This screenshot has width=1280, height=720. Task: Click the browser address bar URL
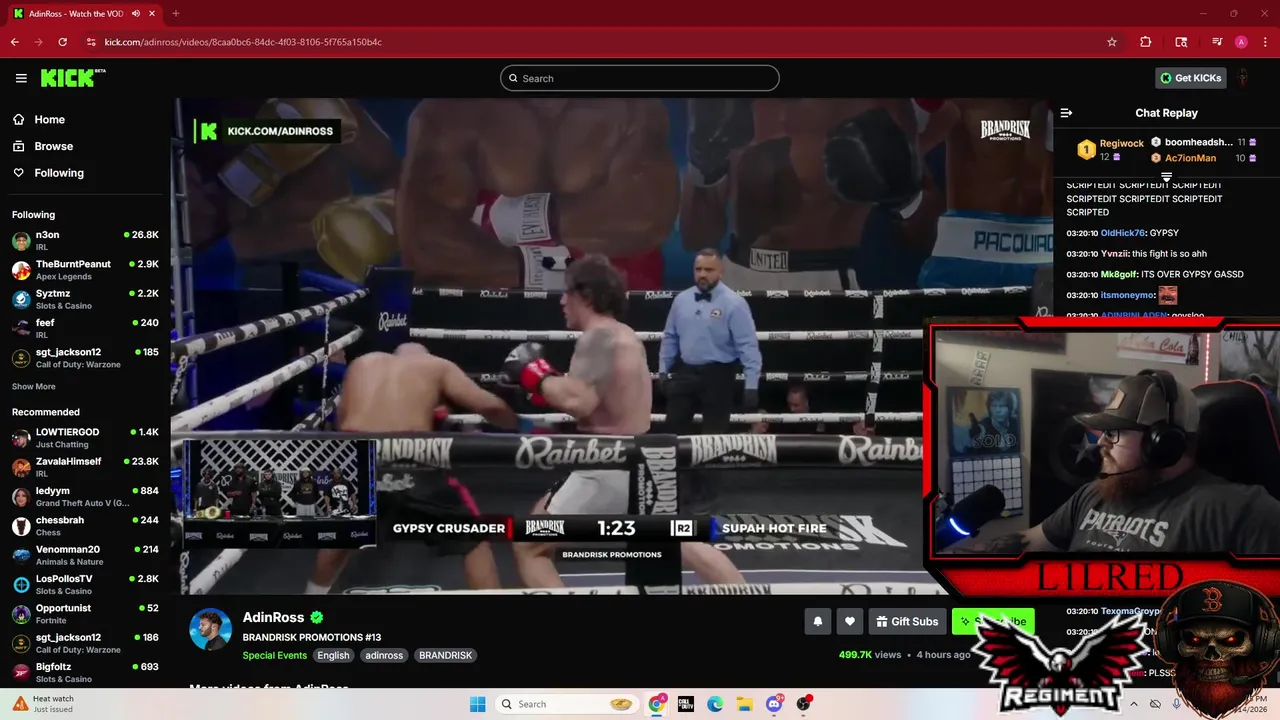(243, 42)
